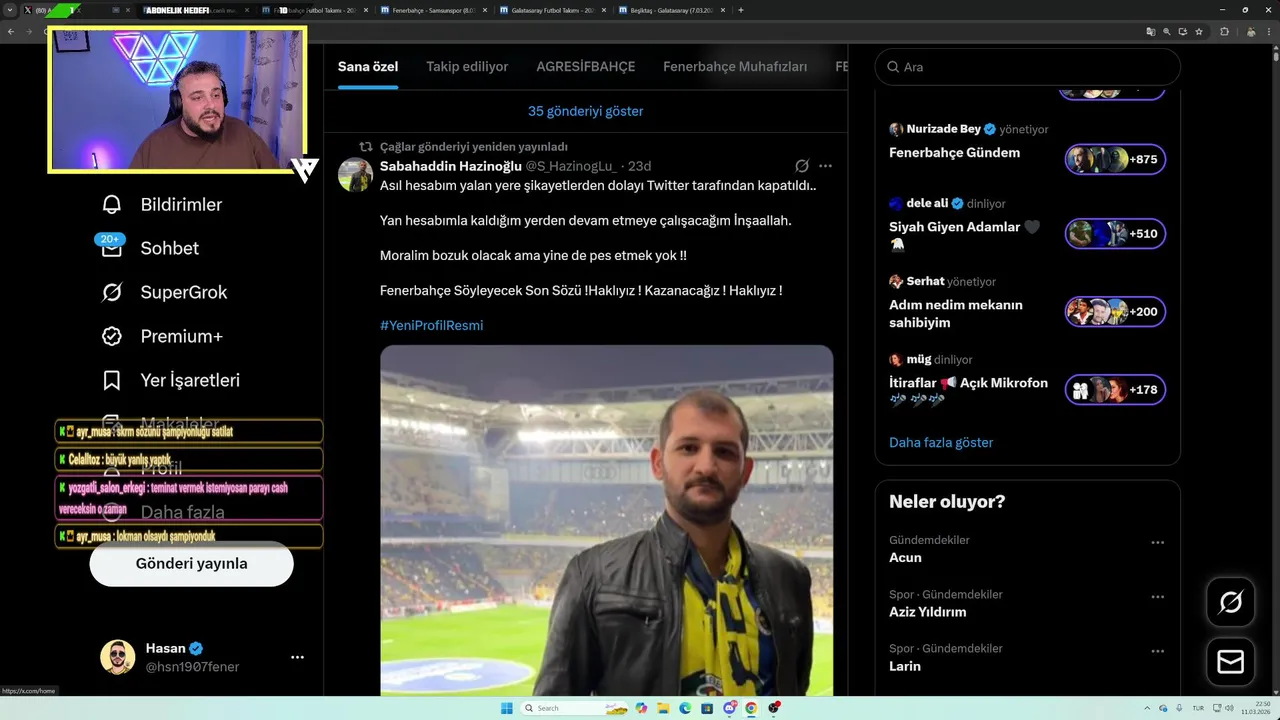Screen dimensions: 1280x720
Task: Join Adım nedim mekanın sahibiyim space +200
Action: pos(1115,312)
